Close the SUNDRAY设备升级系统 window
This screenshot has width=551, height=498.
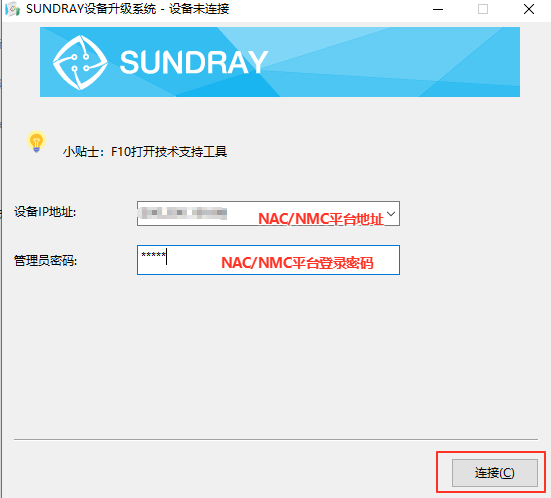[529, 9]
